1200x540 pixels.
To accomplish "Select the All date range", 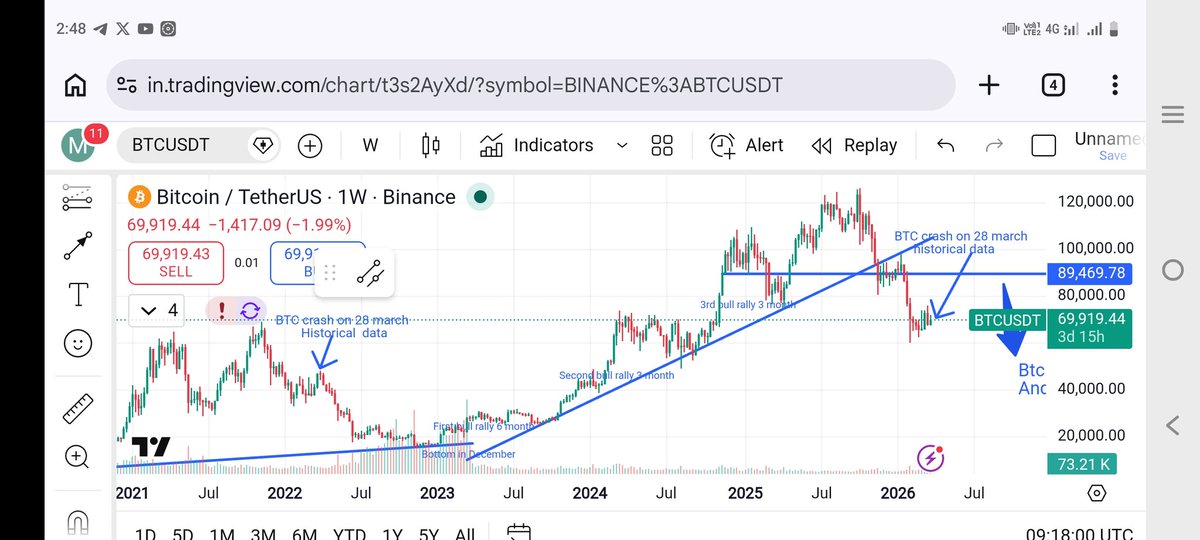I will point(464,534).
